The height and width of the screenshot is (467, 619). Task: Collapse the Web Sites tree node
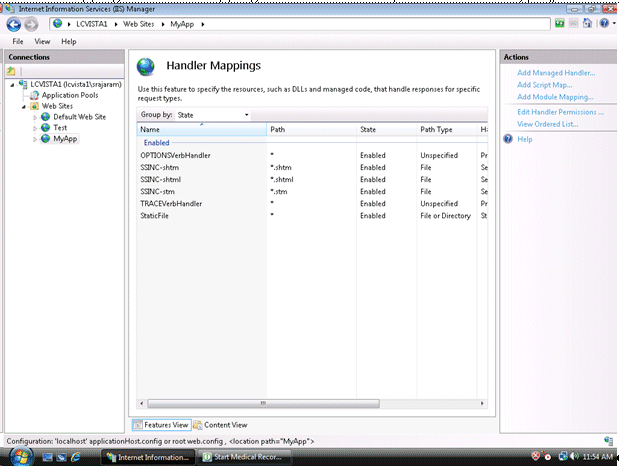24,106
